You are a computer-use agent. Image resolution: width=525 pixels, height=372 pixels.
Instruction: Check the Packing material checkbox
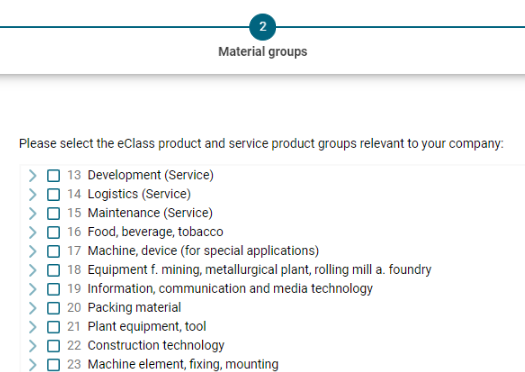tap(54, 308)
